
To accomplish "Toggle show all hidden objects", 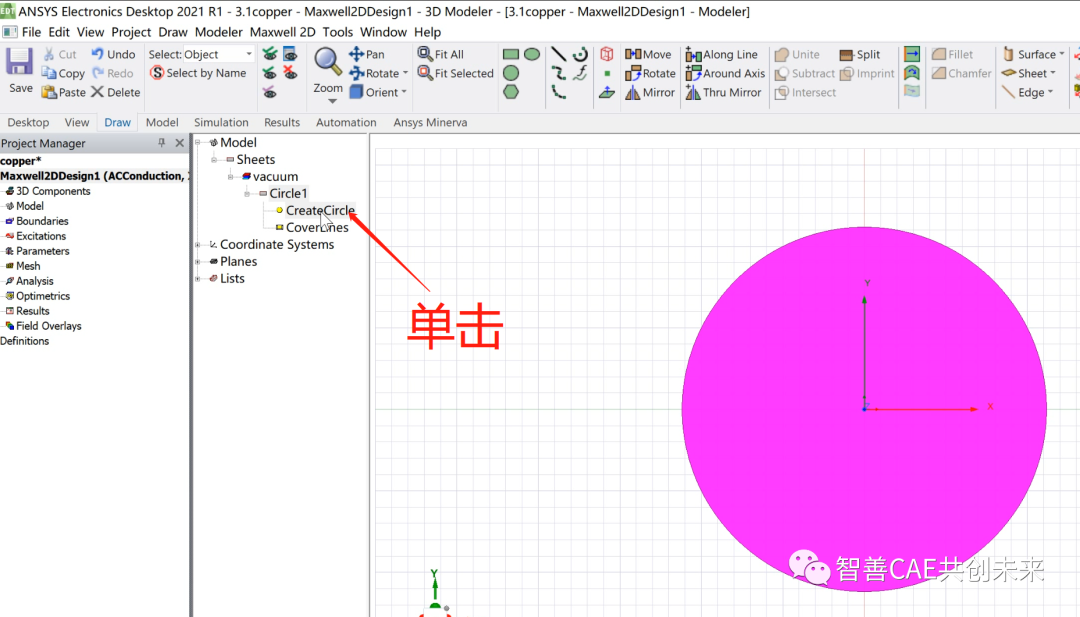I will click(x=269, y=54).
